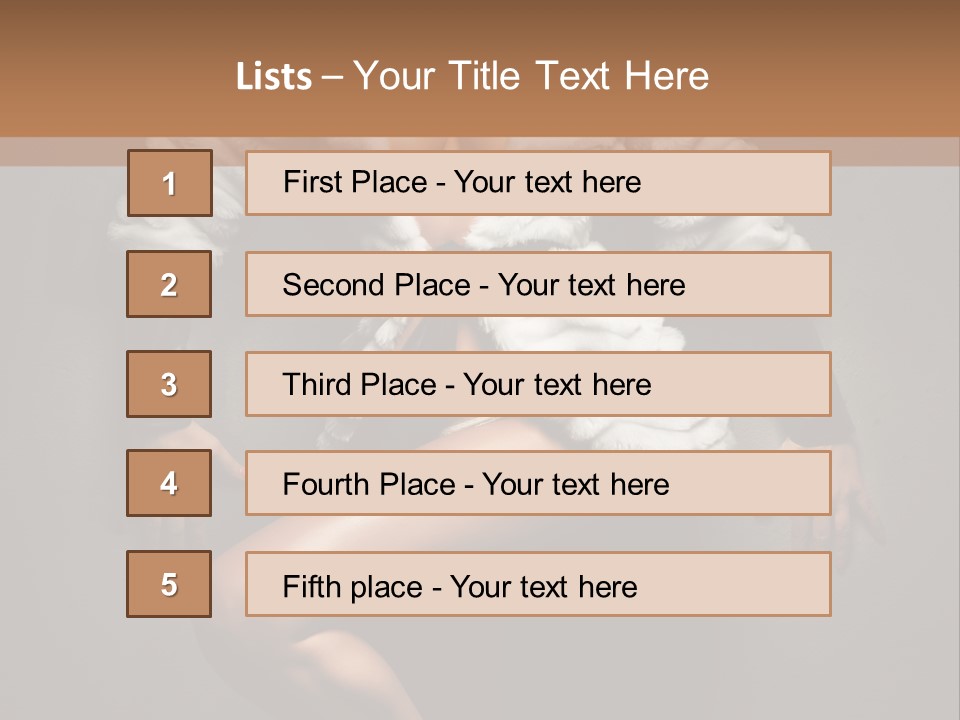Click the number 3 square
This screenshot has width=960, height=720.
169,384
